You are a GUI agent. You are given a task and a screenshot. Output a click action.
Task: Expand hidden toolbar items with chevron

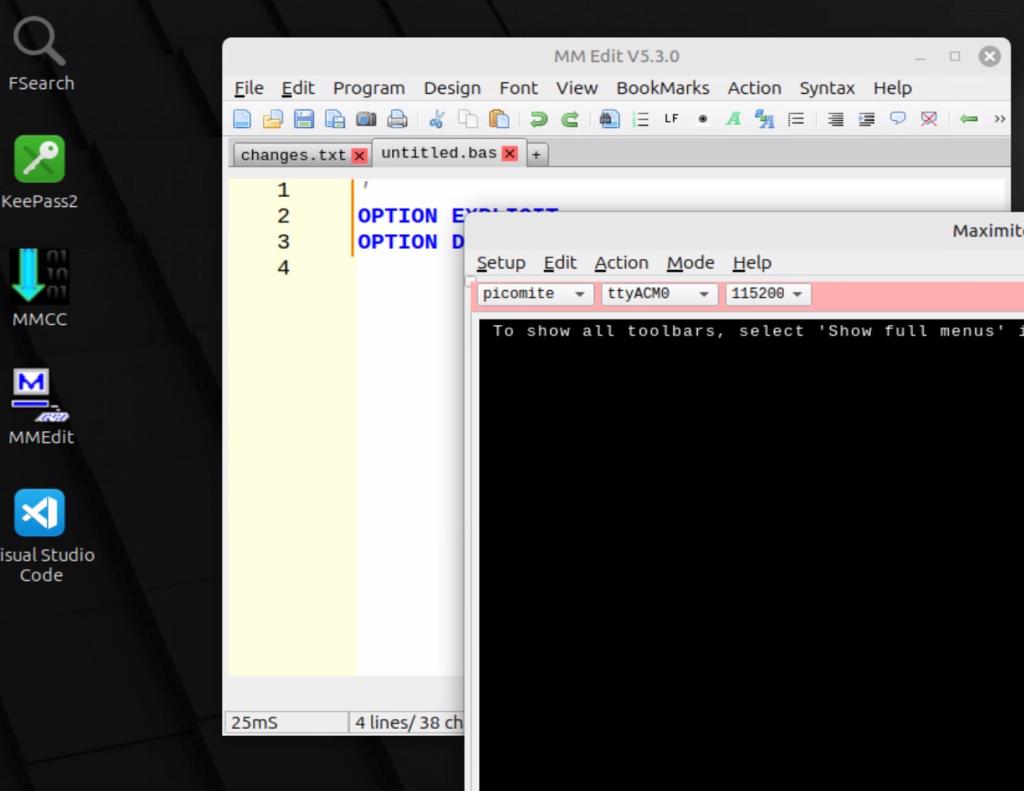click(x=999, y=119)
